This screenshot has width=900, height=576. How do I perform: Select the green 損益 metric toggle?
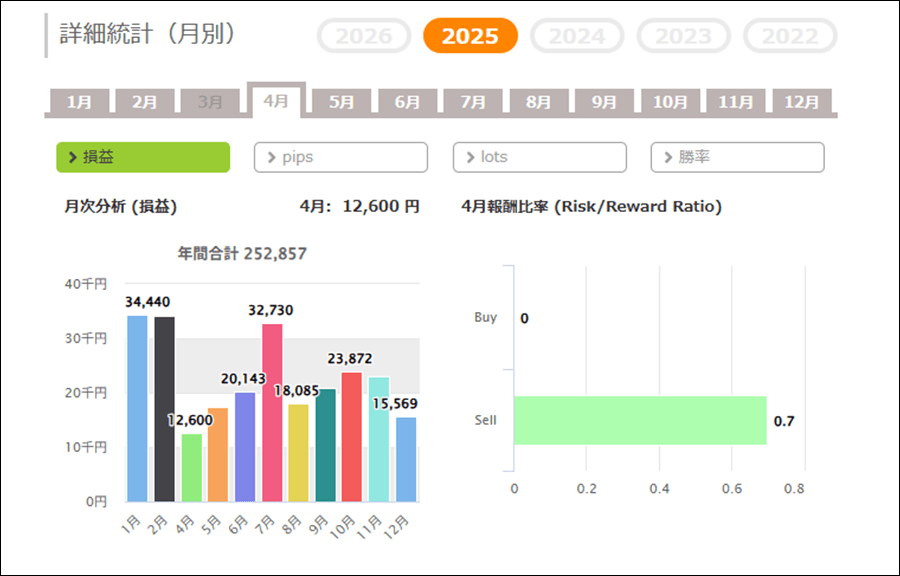tap(143, 157)
